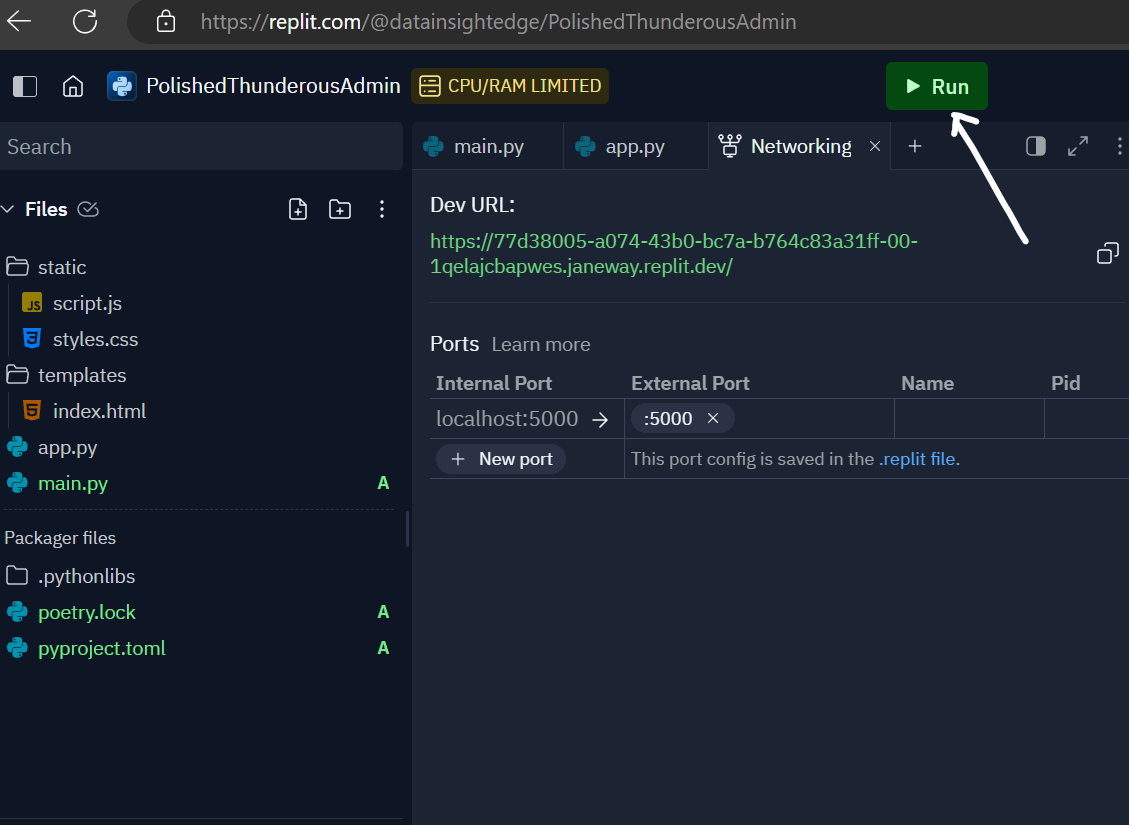This screenshot has height=825, width=1129.
Task: Open the .replit file link
Action: (917, 459)
